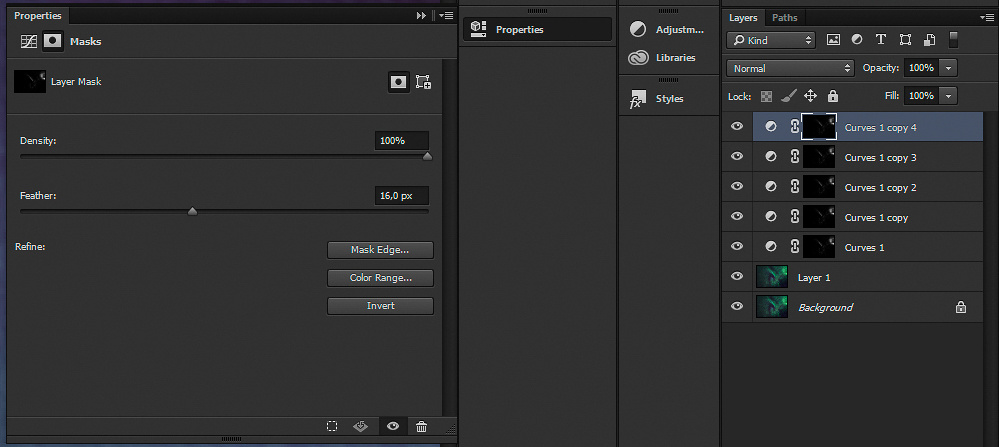Delete mask with Properties trash icon
The image size is (999, 447).
pyautogui.click(x=421, y=426)
